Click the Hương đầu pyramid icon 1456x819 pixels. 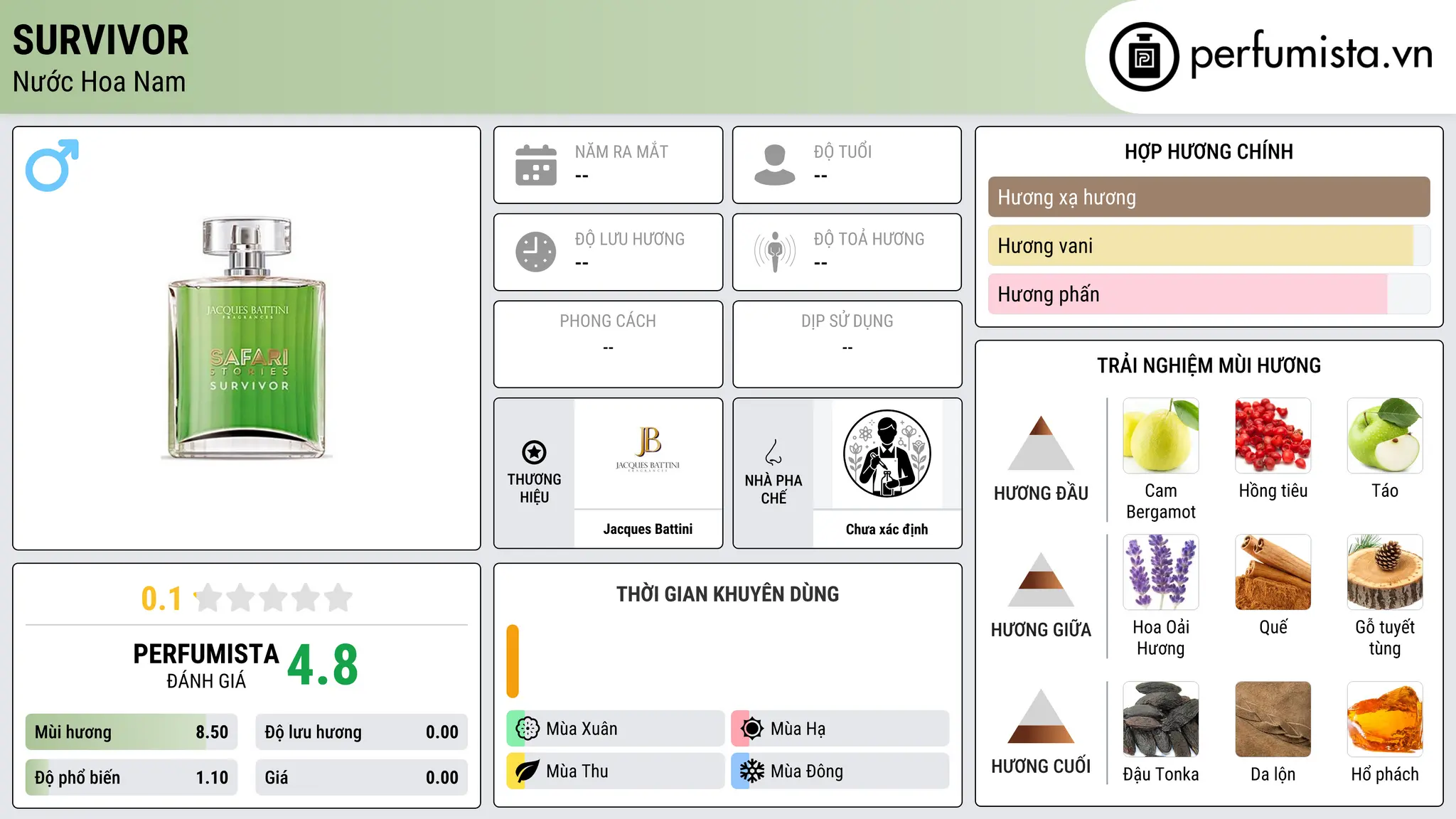tap(1041, 443)
